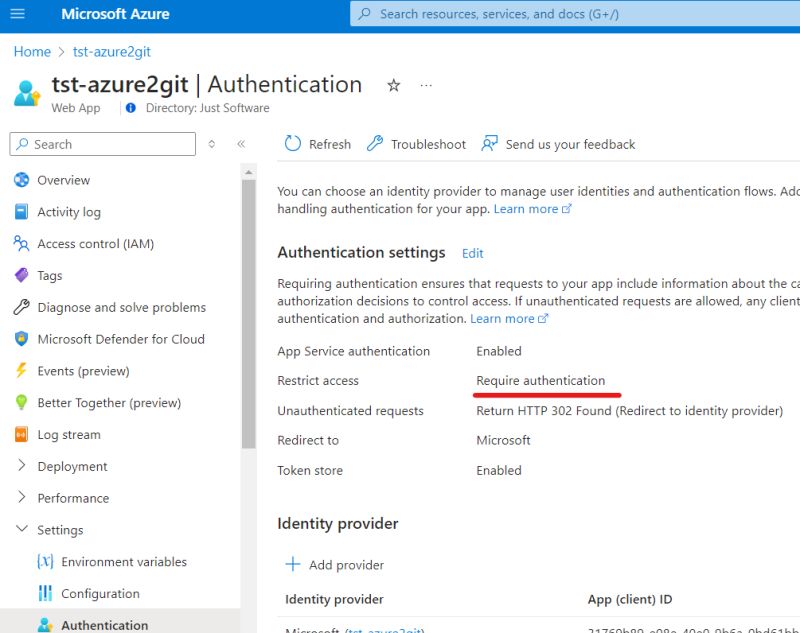The height and width of the screenshot is (633, 800).
Task: Star tst-azure2git as a favorite
Action: click(x=394, y=86)
